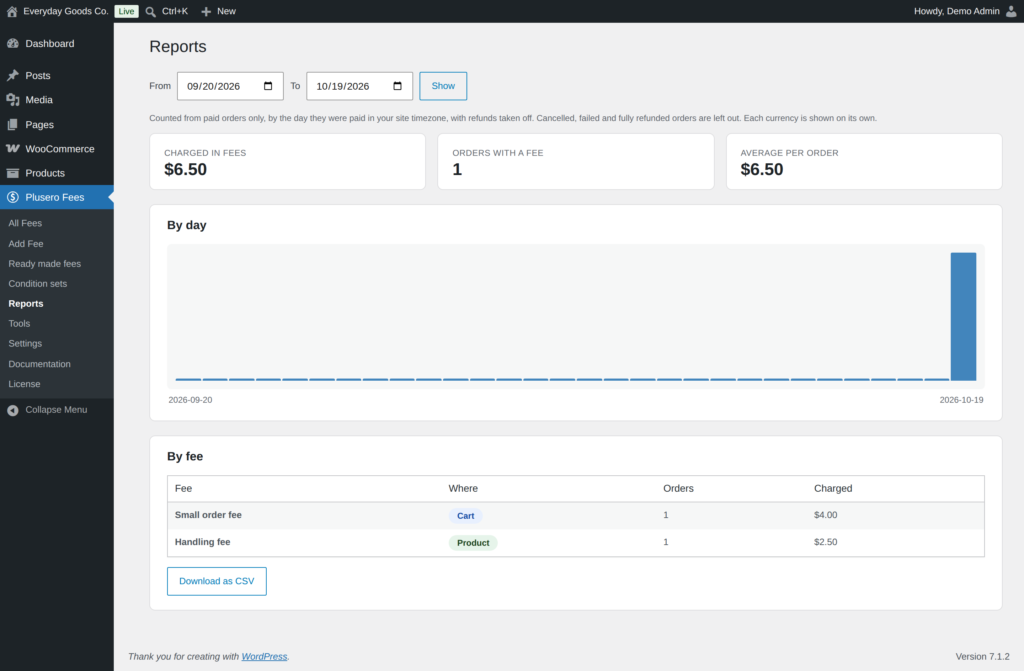Image resolution: width=1024 pixels, height=671 pixels.
Task: Click the By day heading
Action: (187, 225)
